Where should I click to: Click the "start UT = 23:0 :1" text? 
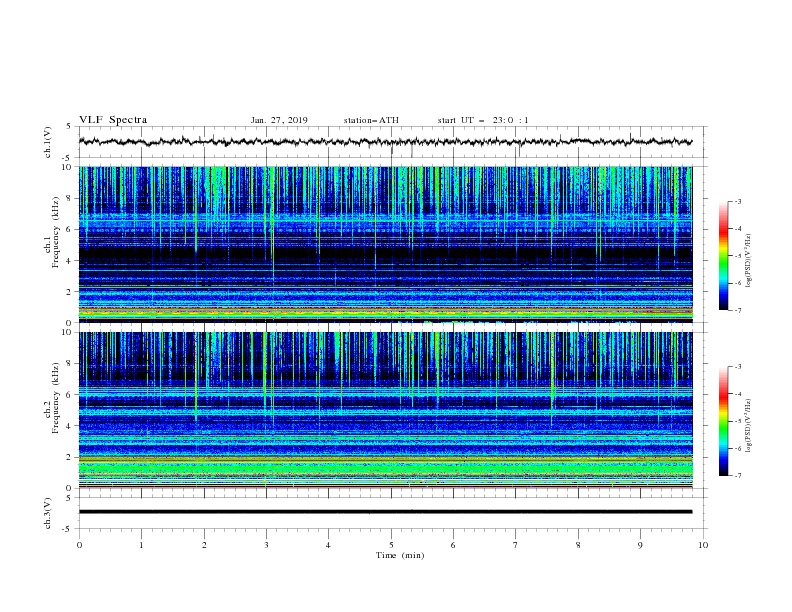tap(483, 120)
